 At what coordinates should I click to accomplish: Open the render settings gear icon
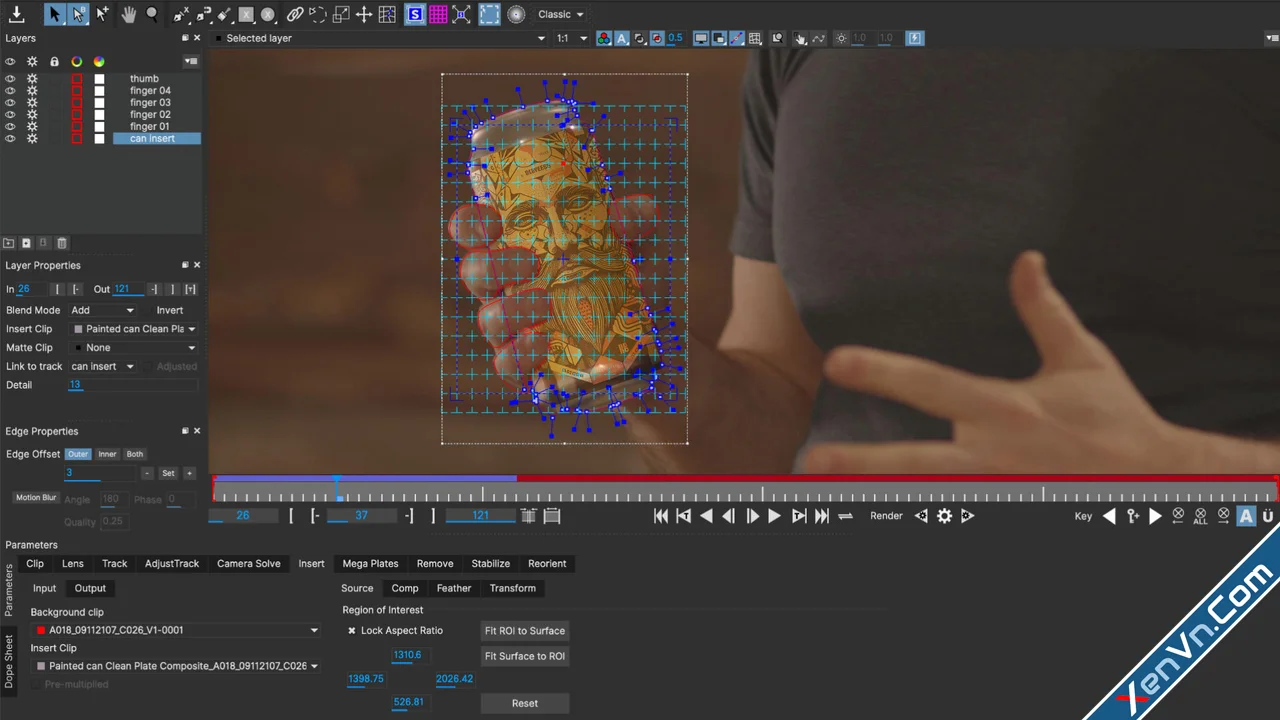[x=944, y=516]
